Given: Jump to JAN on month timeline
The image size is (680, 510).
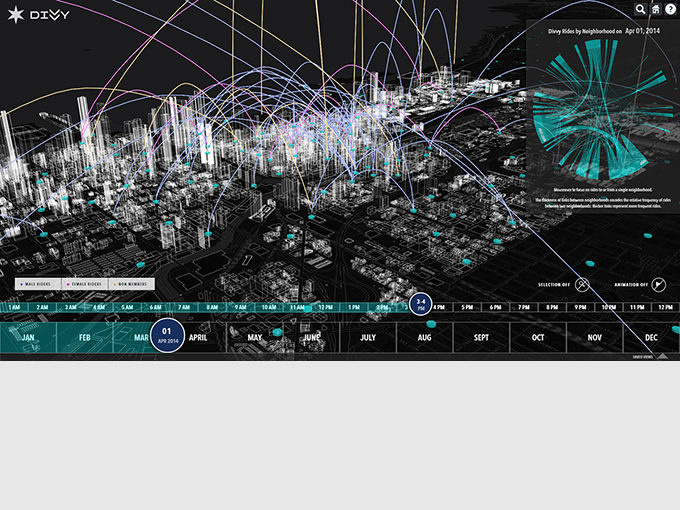Looking at the screenshot, I should (28, 337).
